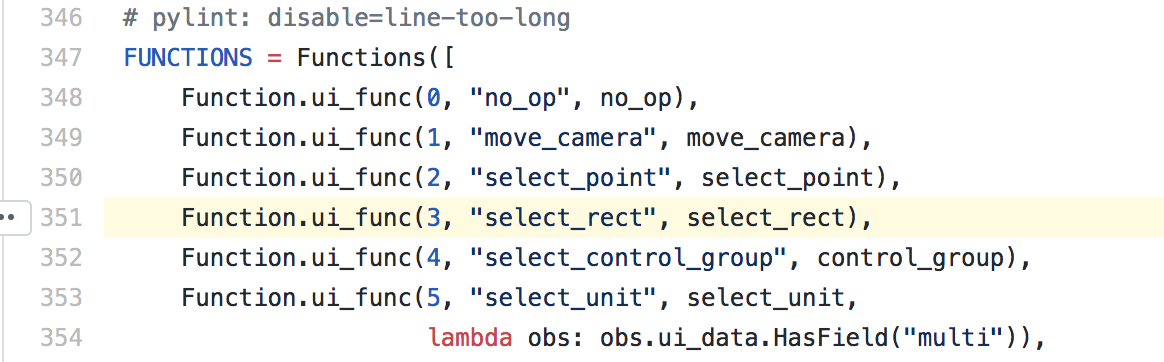This screenshot has width=1164, height=362.
Task: Select line number 349
Action: tap(61, 138)
